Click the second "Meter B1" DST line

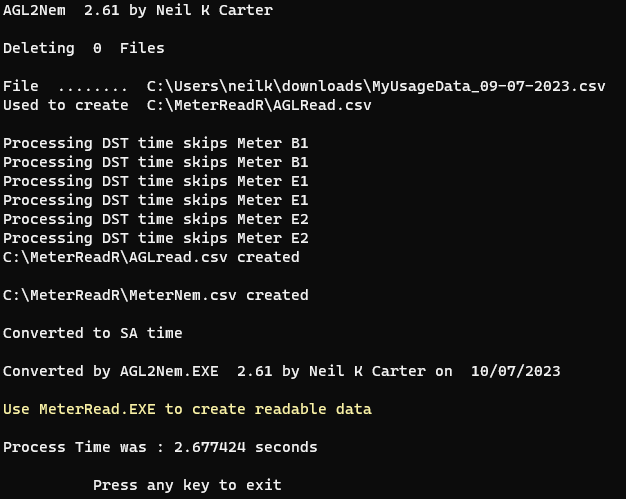(x=155, y=162)
